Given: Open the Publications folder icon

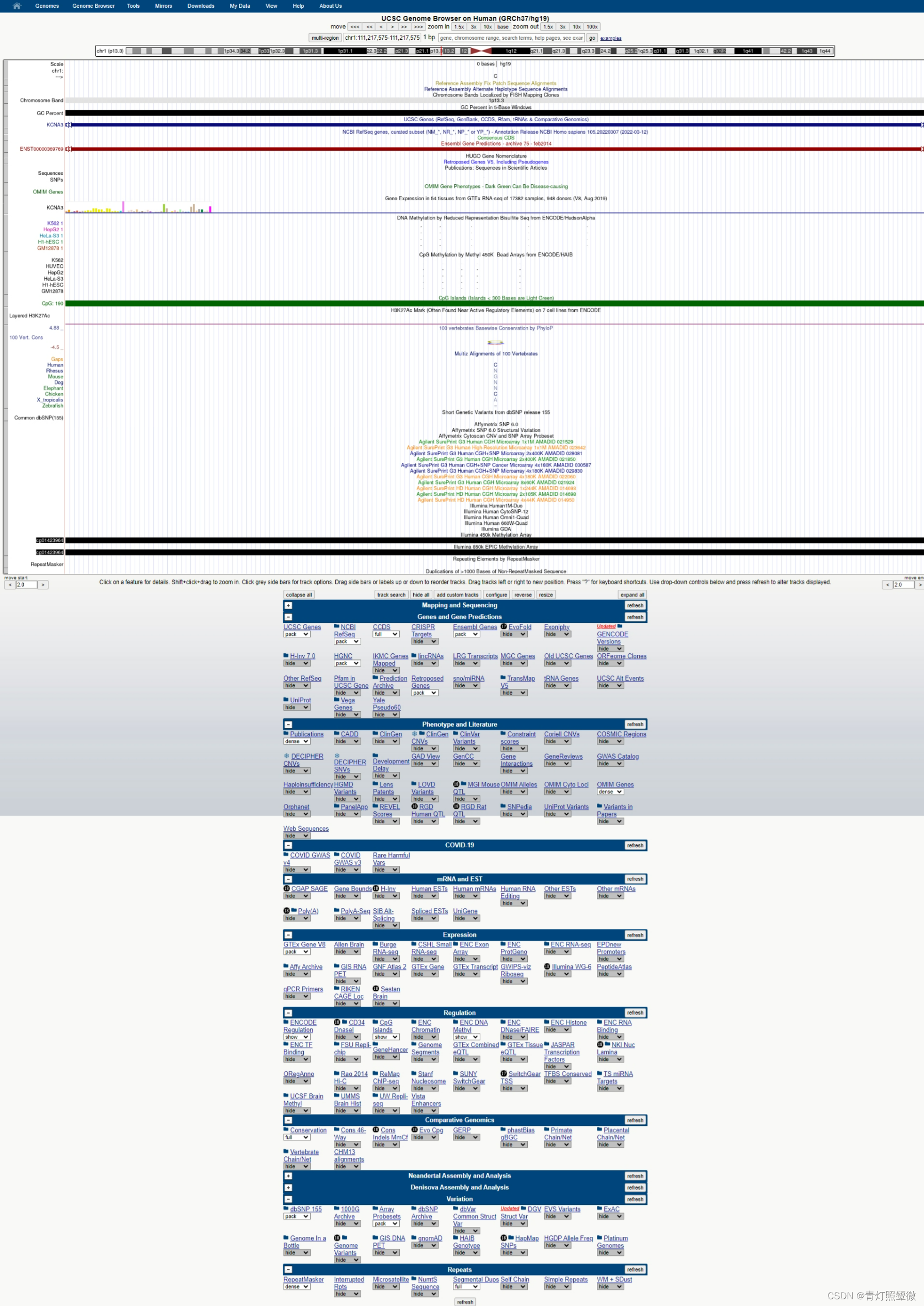Looking at the screenshot, I should tap(286, 734).
